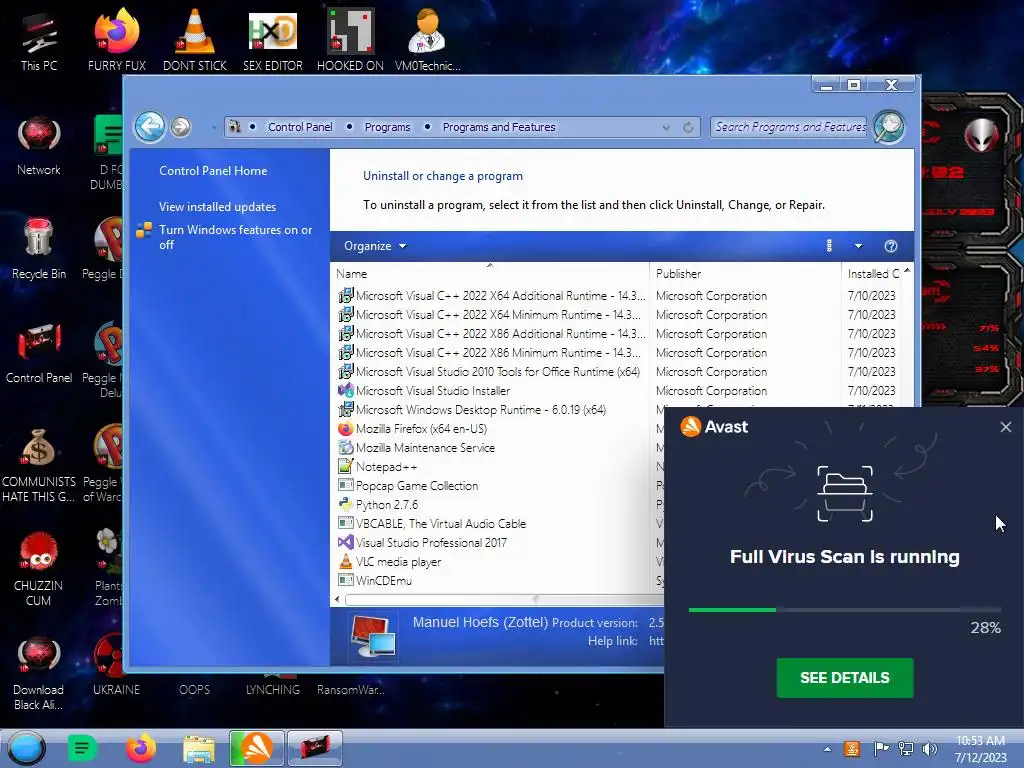This screenshot has height=768, width=1024.
Task: Sort by the Name column header
Action: 490,274
